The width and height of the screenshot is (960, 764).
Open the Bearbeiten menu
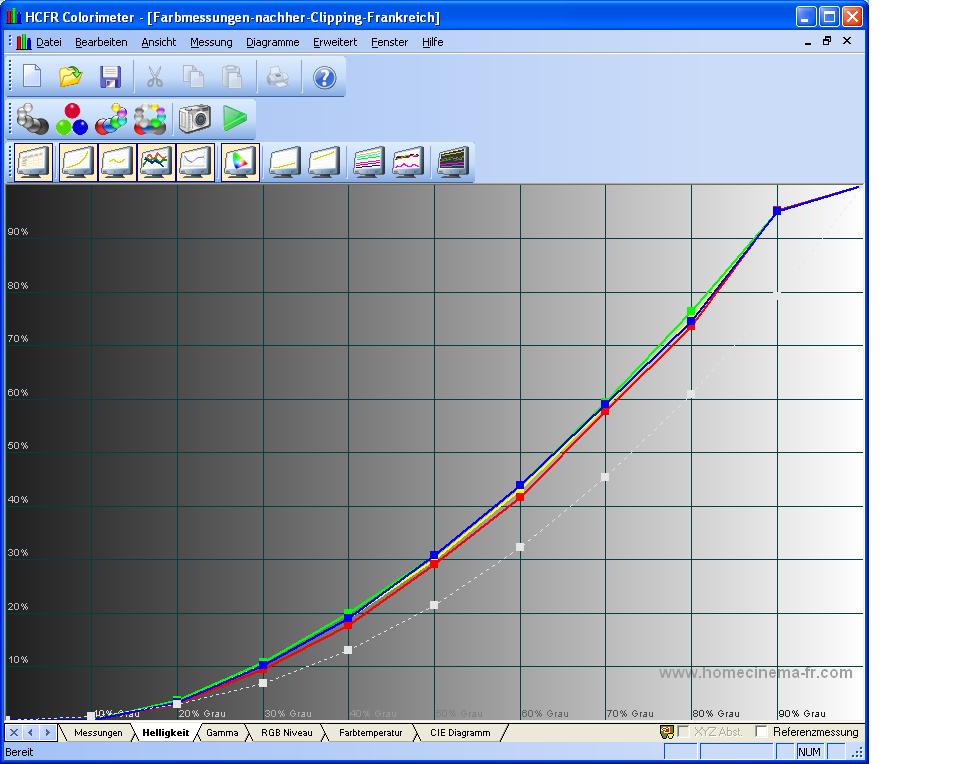pos(101,42)
